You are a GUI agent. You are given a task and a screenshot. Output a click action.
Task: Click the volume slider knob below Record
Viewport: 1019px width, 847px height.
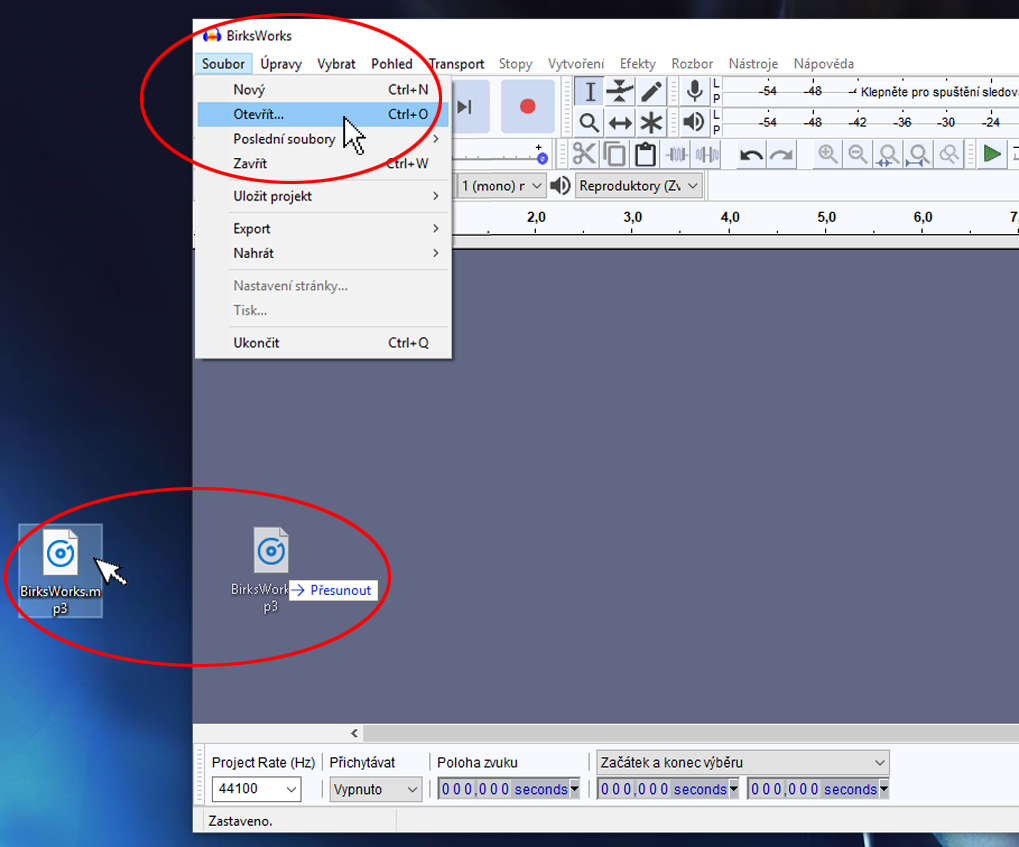(x=542, y=158)
